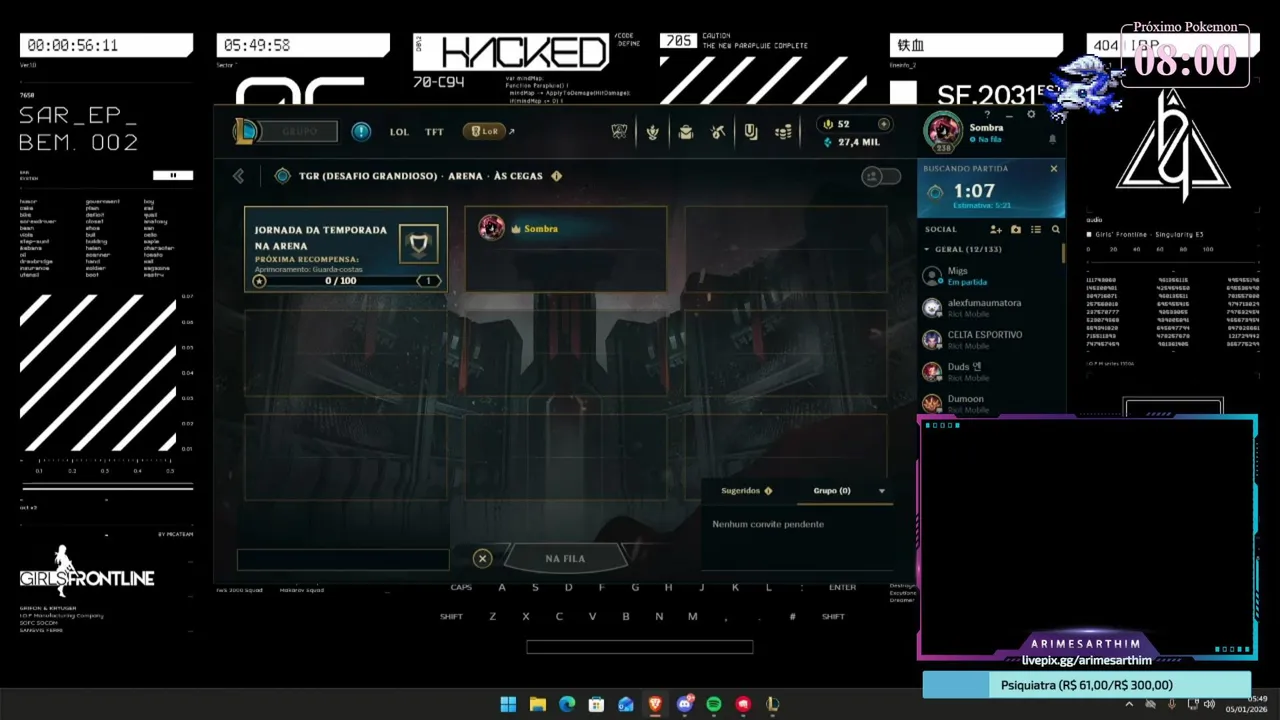Image resolution: width=1280 pixels, height=720 pixels.
Task: Open client settings gear icon
Action: click(1031, 114)
